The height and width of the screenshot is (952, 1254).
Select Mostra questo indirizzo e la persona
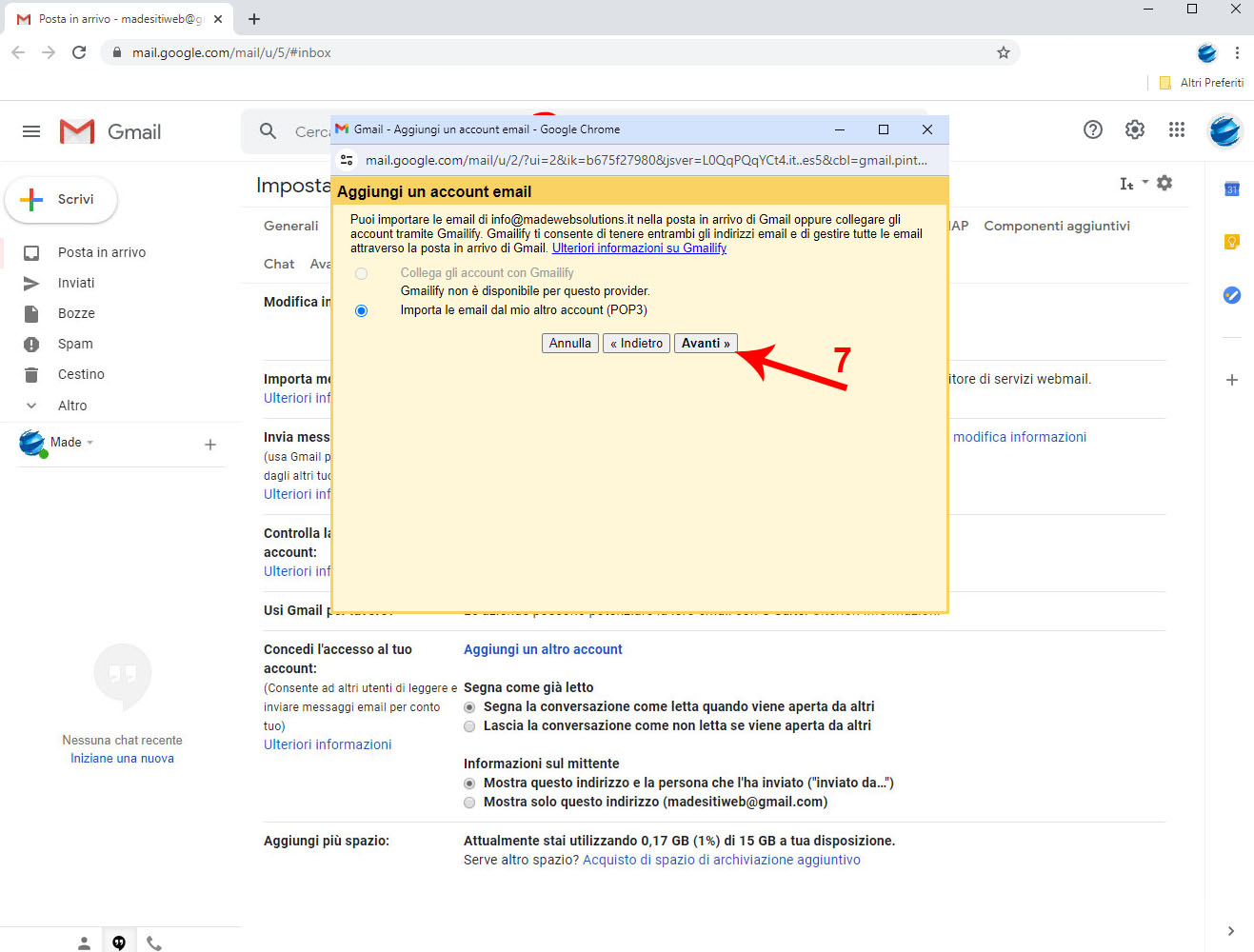[469, 783]
